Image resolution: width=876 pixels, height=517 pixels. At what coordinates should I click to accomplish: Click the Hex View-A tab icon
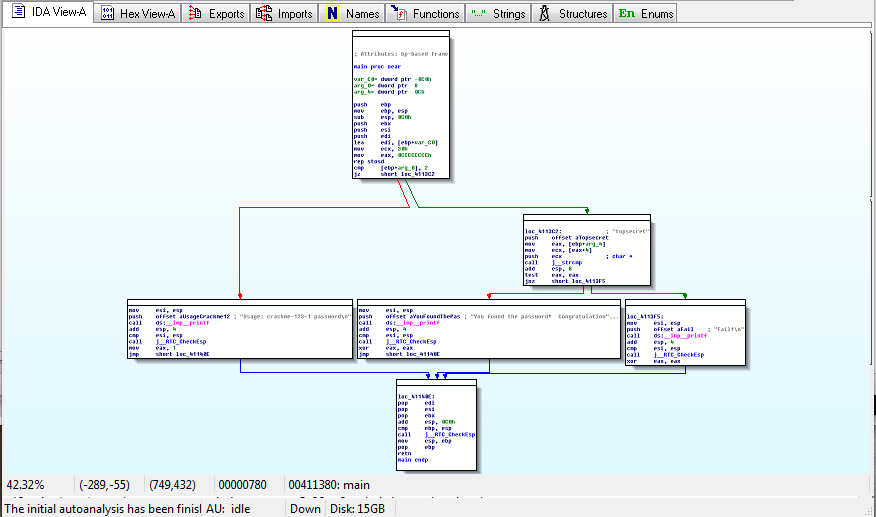coord(107,14)
